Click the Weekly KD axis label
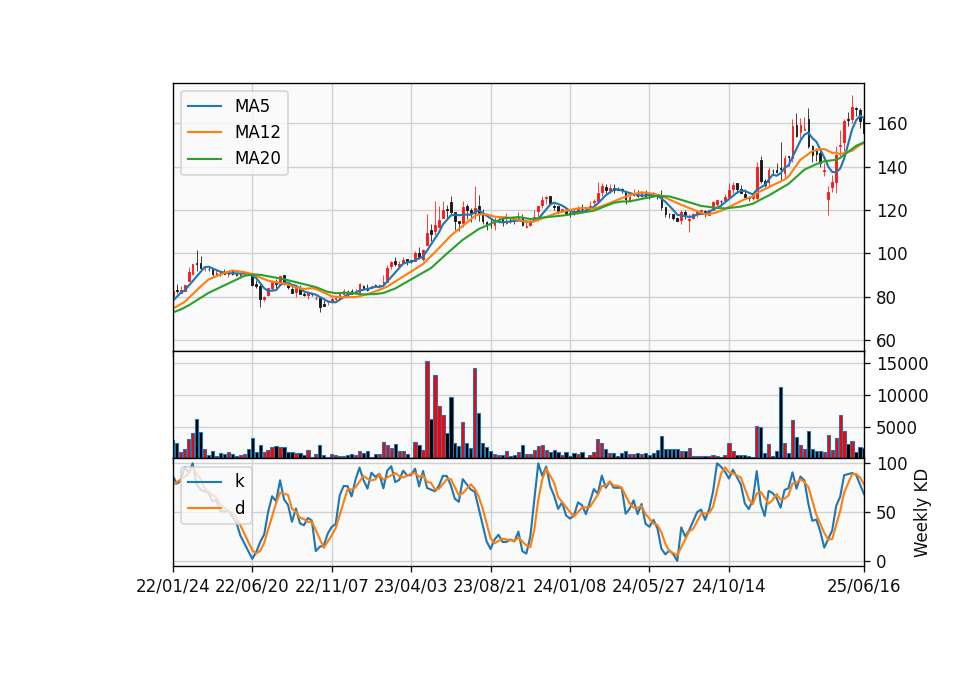Image resolution: width=960 pixels, height=690 pixels. (921, 514)
